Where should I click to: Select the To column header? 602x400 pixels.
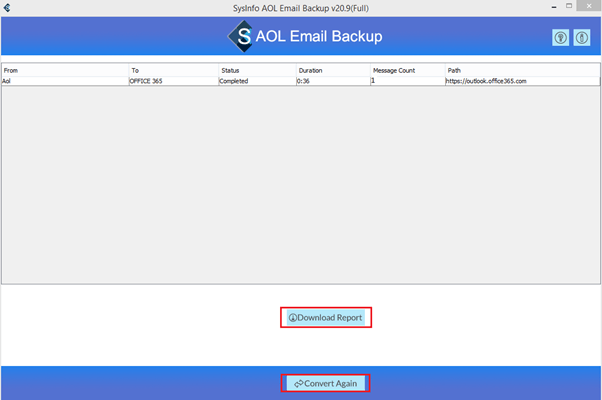174,70
